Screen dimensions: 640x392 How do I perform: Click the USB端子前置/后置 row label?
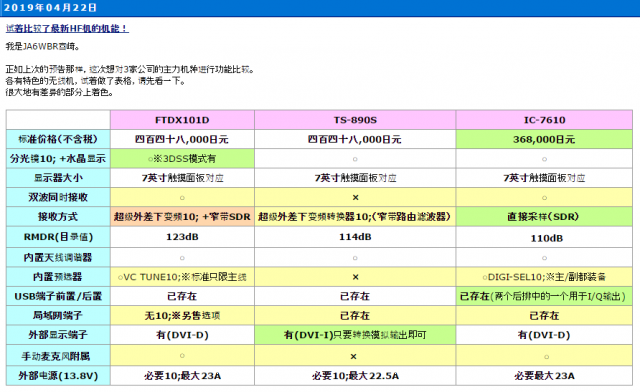pyautogui.click(x=58, y=296)
